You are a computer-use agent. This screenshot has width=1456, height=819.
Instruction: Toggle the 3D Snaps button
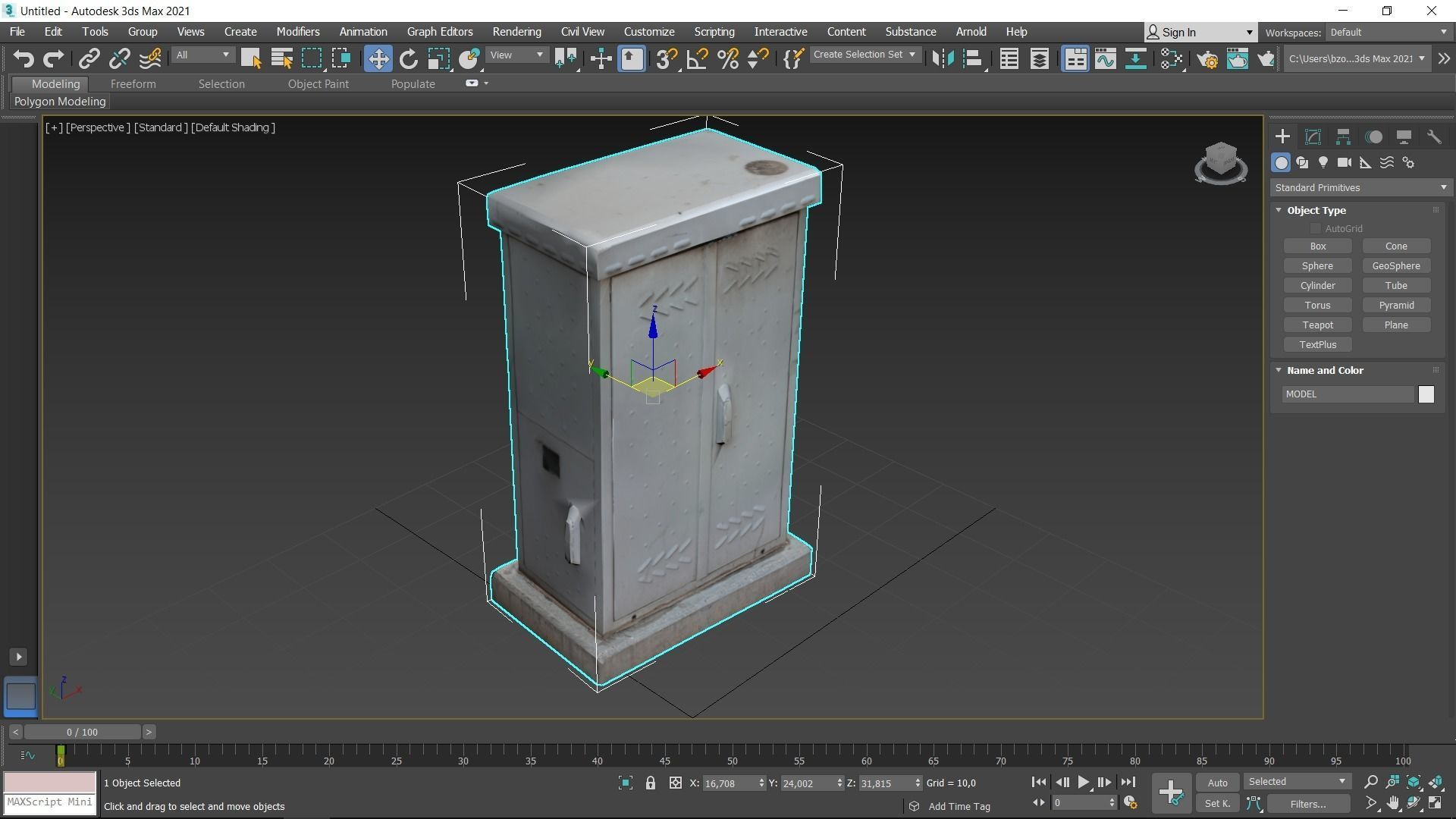[x=667, y=58]
